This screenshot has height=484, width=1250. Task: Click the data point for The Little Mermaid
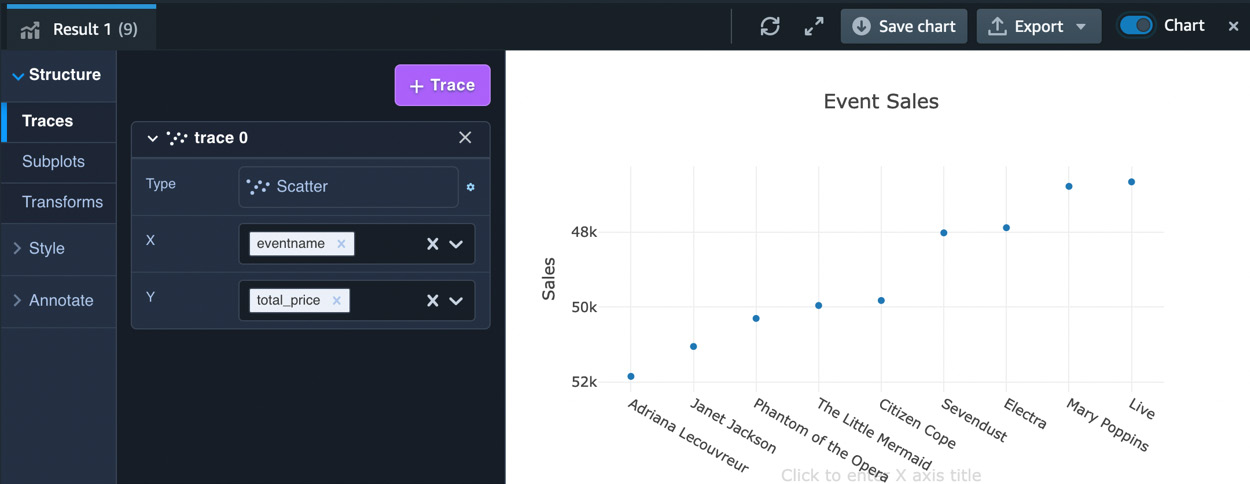pyautogui.click(x=818, y=305)
